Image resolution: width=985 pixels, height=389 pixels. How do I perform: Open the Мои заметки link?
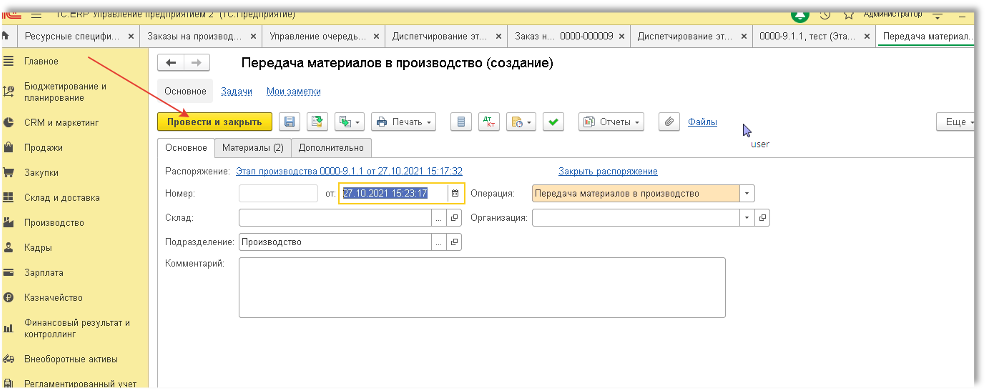click(293, 92)
